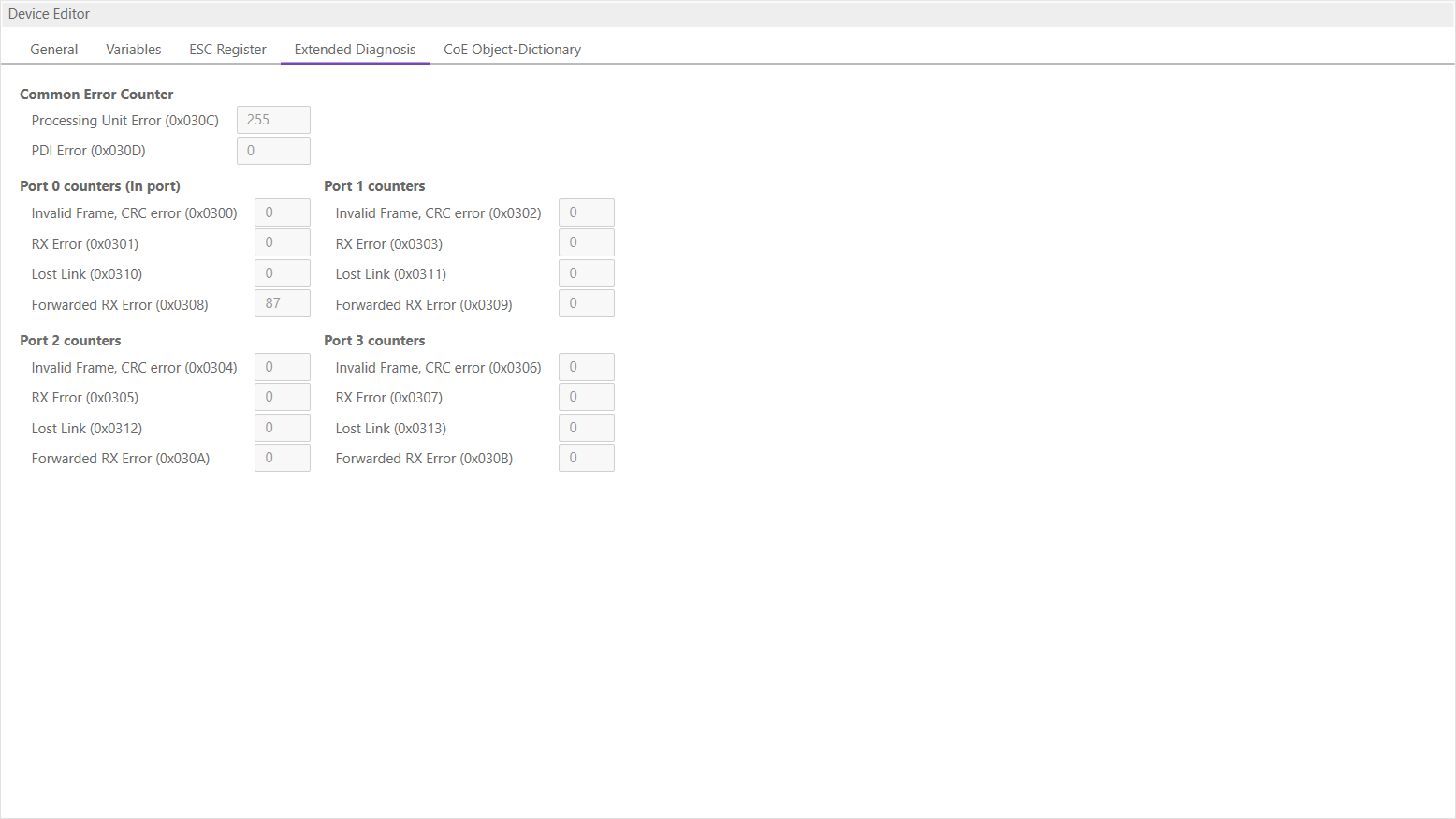Focus the Lost Link (0x0312) field
The height and width of the screenshot is (819, 1456).
[282, 428]
